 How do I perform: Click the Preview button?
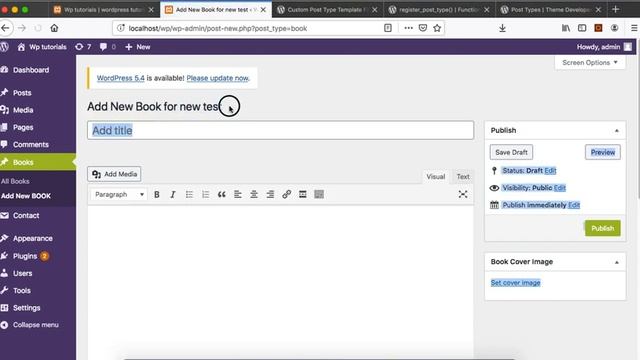click(603, 152)
